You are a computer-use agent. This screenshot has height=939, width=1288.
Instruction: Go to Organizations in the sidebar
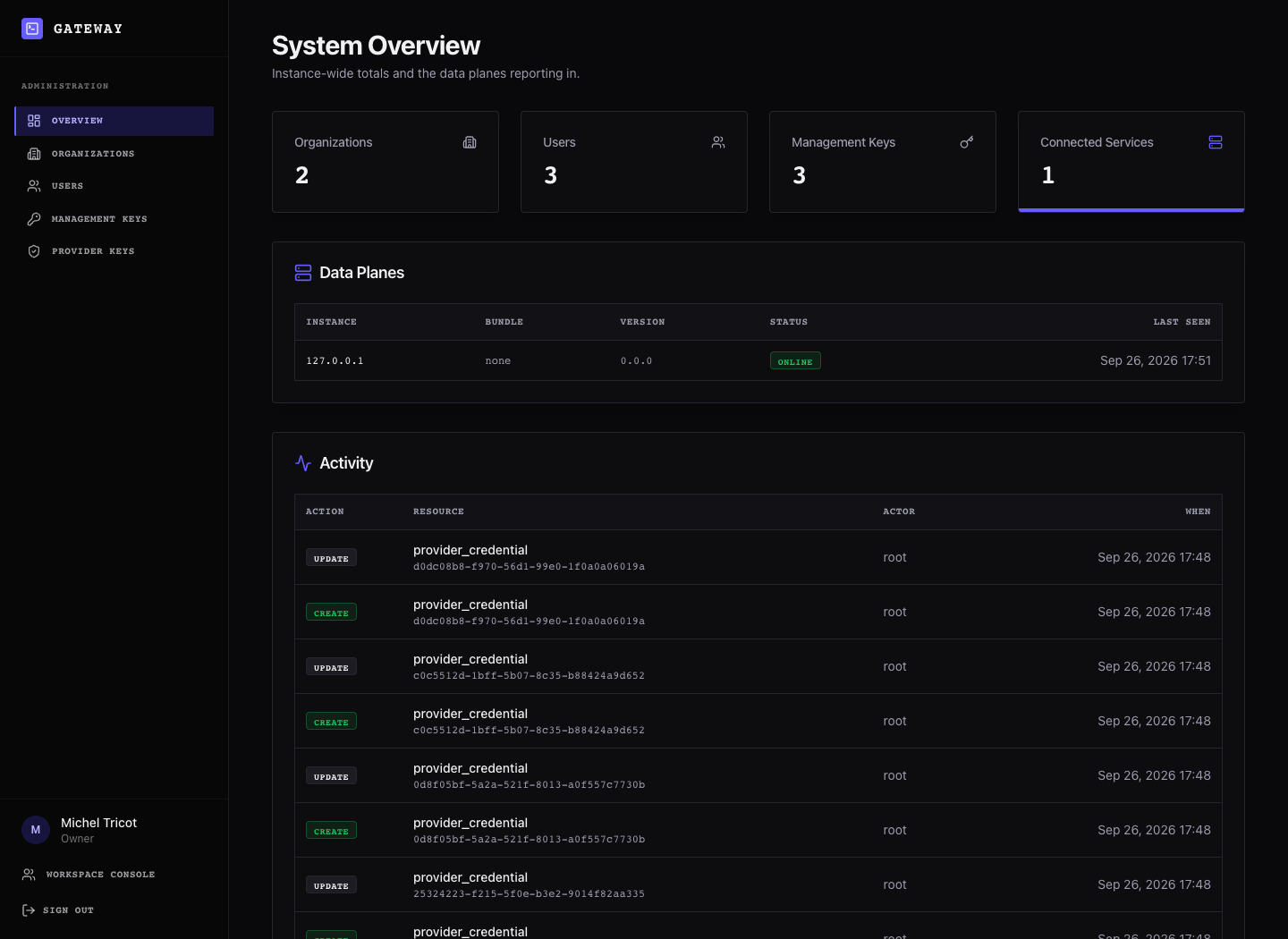(x=114, y=154)
